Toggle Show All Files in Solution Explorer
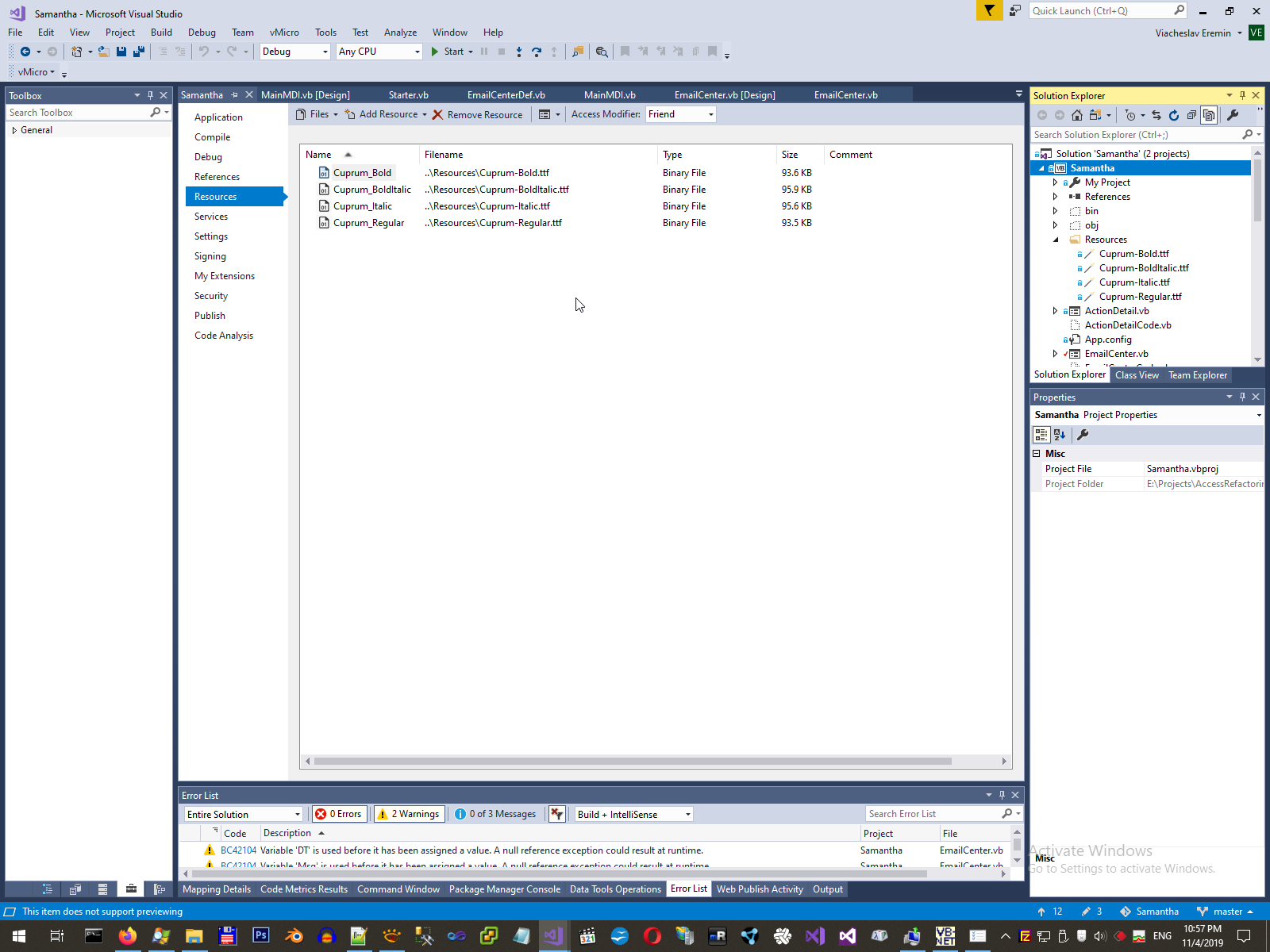This screenshot has height=952, width=1270. point(1208,115)
